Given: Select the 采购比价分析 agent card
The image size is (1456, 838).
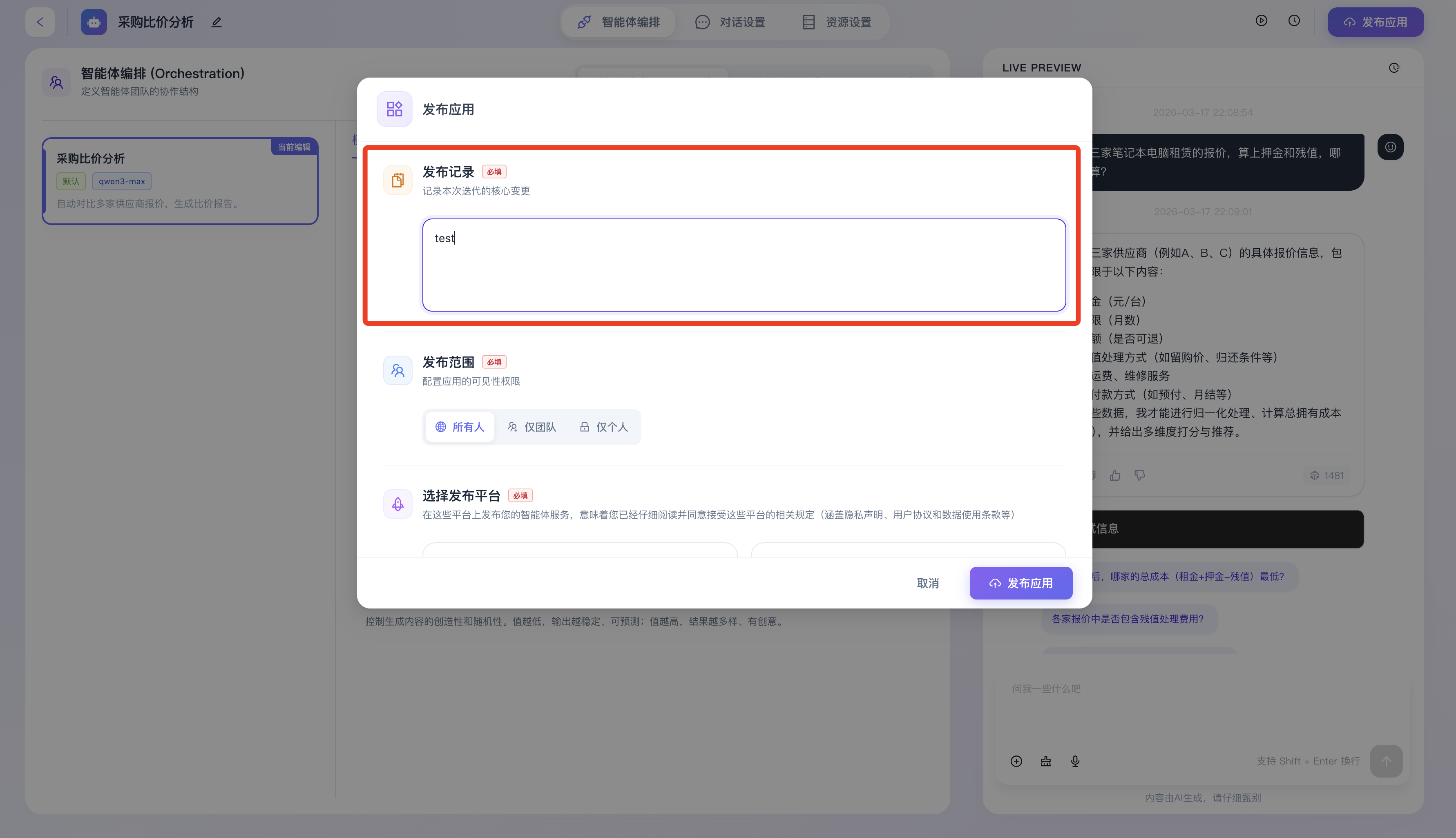Looking at the screenshot, I should pyautogui.click(x=180, y=181).
